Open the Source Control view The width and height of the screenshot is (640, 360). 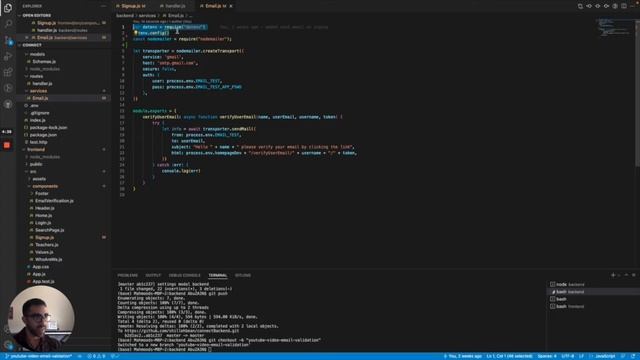point(8,40)
